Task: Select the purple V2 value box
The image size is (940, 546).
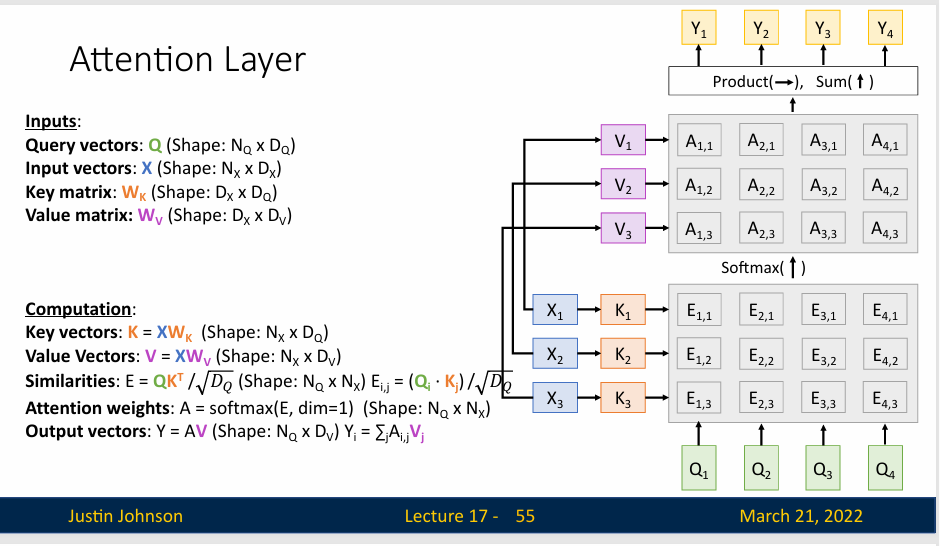Action: 623,183
